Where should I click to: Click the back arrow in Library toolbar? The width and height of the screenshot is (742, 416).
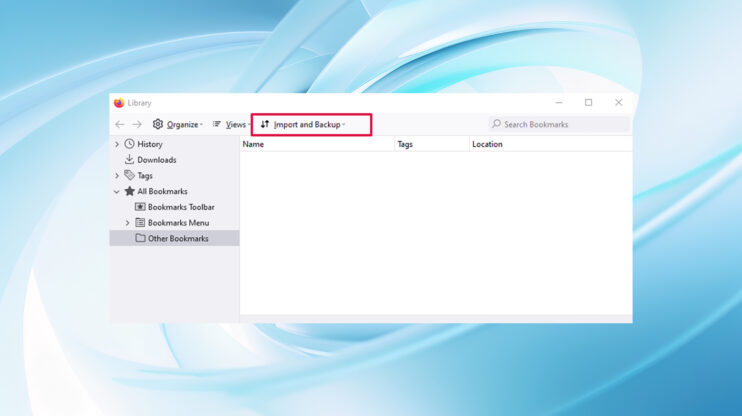click(120, 125)
